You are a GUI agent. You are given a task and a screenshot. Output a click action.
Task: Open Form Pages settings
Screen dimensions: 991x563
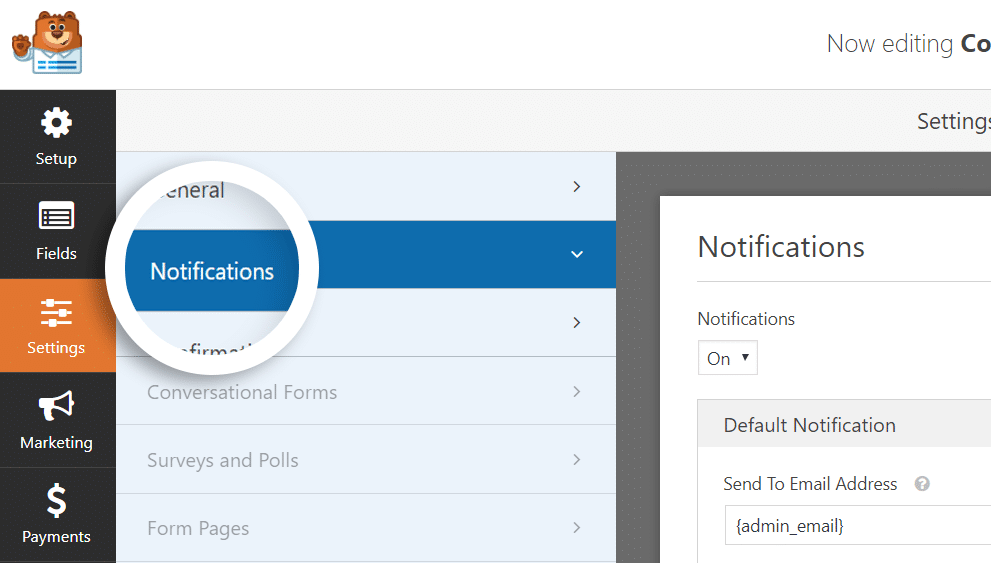[366, 528]
